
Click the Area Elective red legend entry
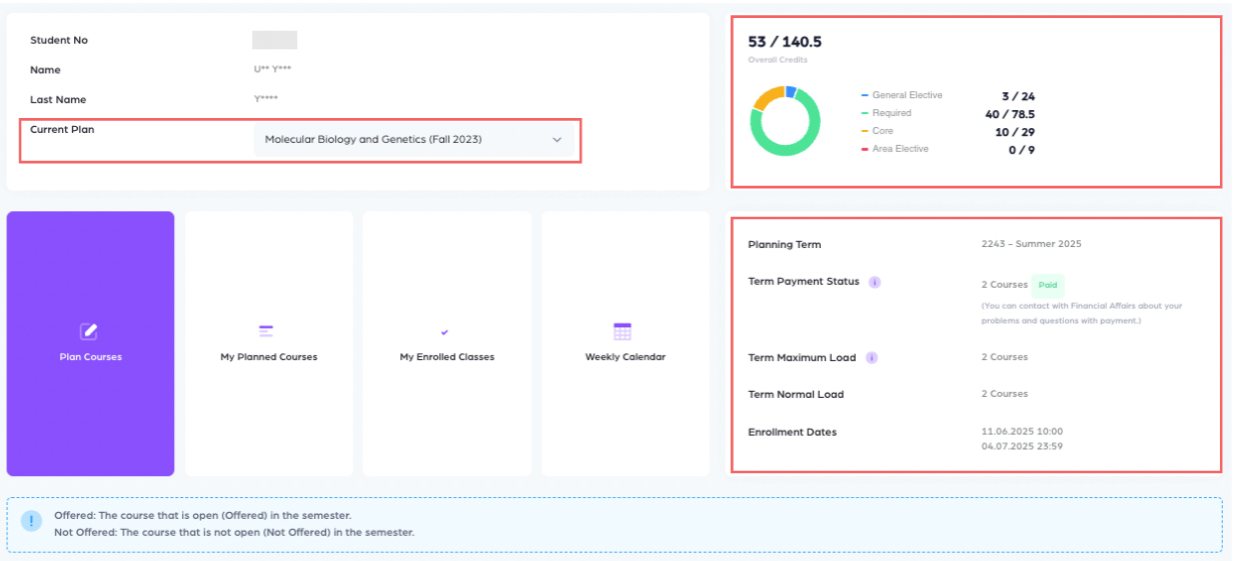pos(900,149)
